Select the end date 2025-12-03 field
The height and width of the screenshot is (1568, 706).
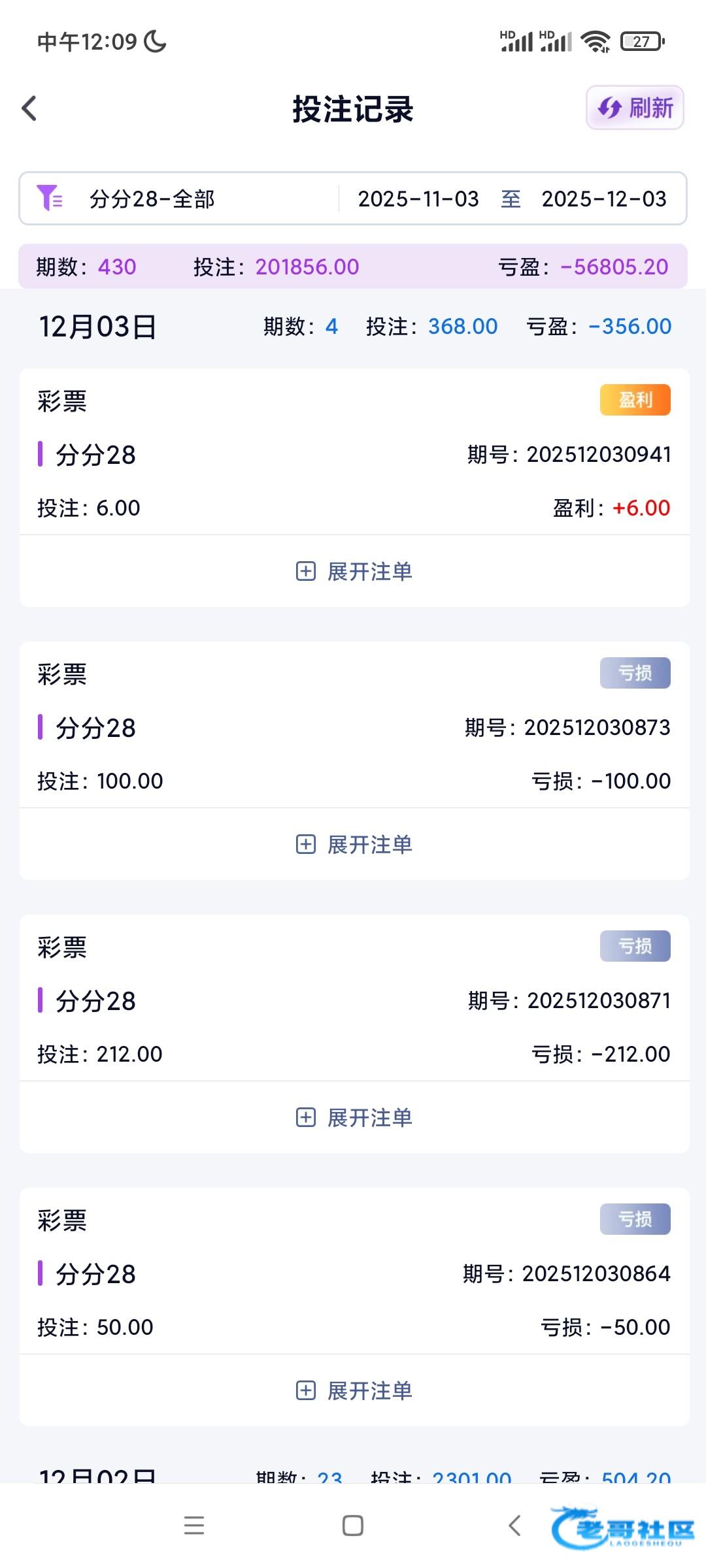tap(603, 199)
